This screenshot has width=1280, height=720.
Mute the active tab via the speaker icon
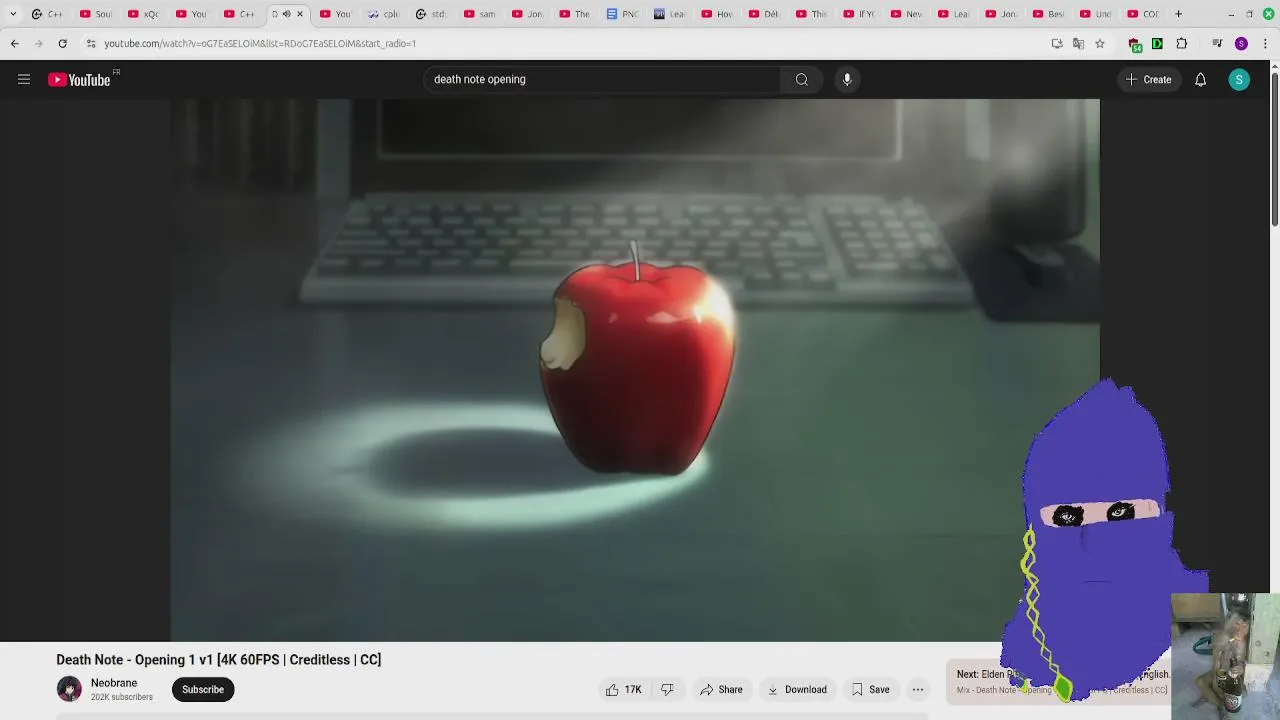point(286,14)
